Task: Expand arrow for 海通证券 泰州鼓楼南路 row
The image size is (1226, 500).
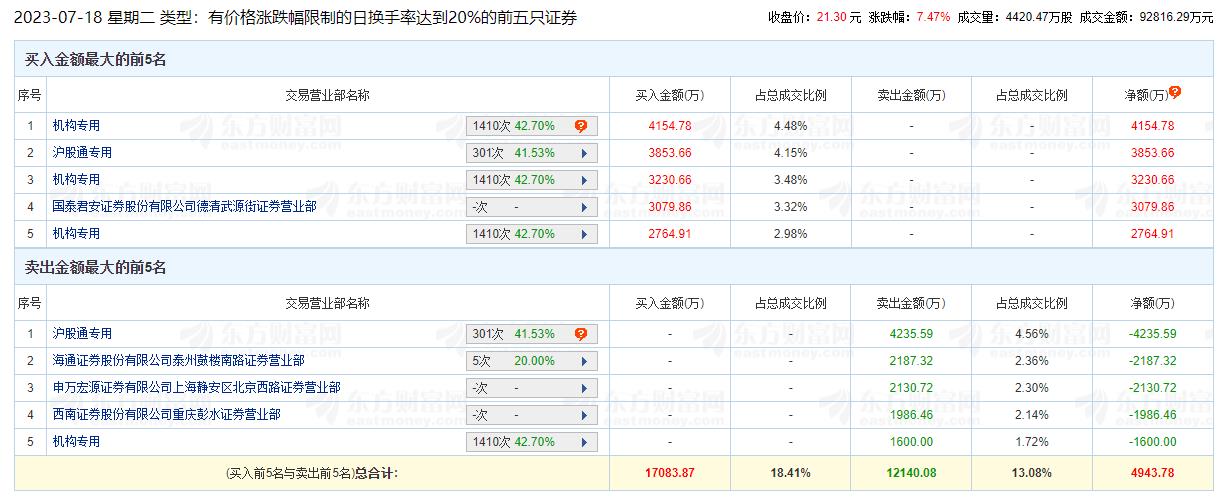Action: coord(581,361)
